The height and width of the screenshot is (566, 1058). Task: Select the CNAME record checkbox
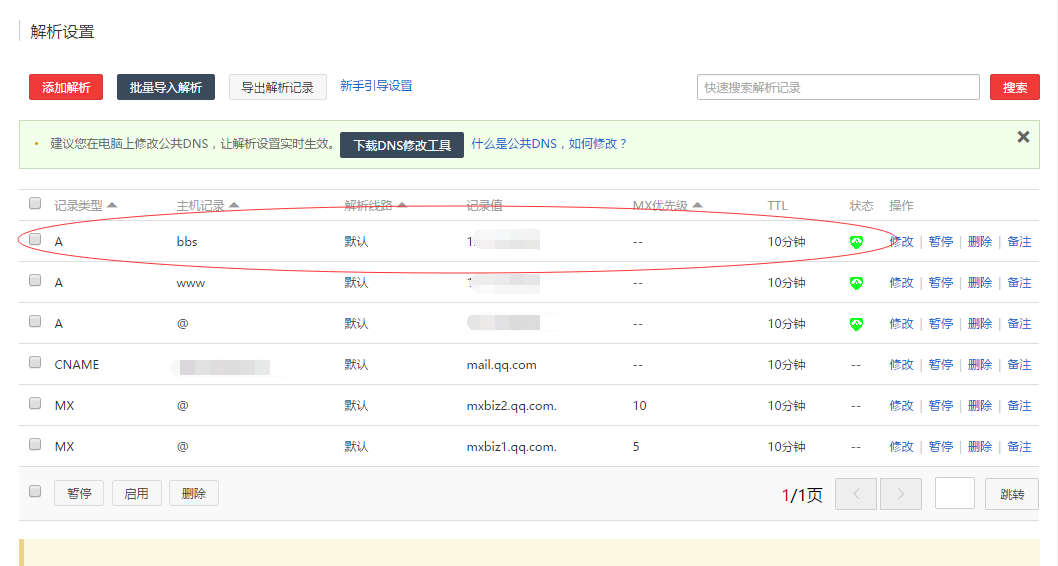(x=35, y=363)
